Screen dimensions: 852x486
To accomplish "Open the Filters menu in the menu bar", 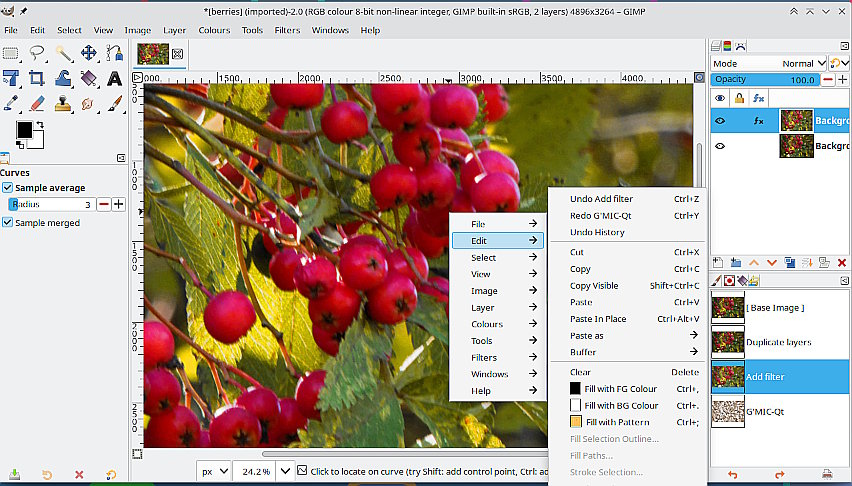I will tap(287, 30).
